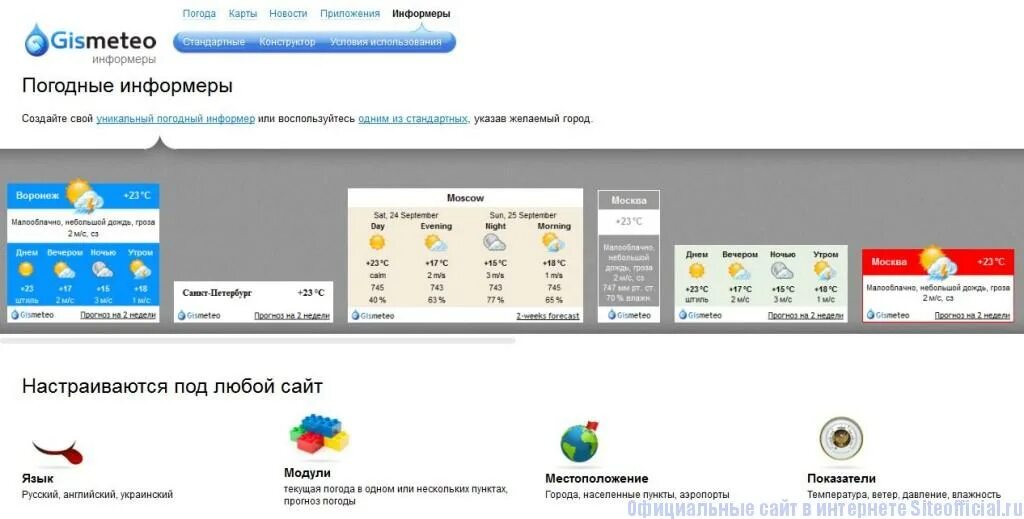Click the Moscow widget Morning weather icon

click(553, 243)
